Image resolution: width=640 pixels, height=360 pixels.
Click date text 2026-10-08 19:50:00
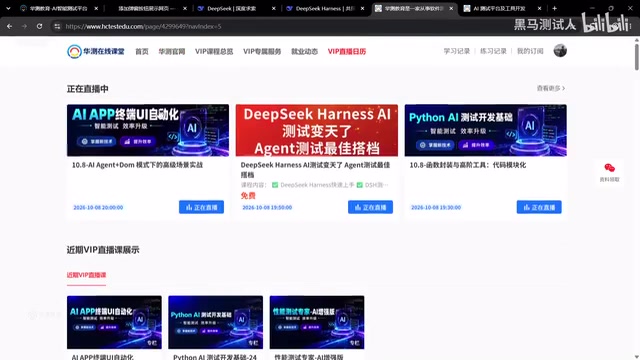pyautogui.click(x=267, y=207)
